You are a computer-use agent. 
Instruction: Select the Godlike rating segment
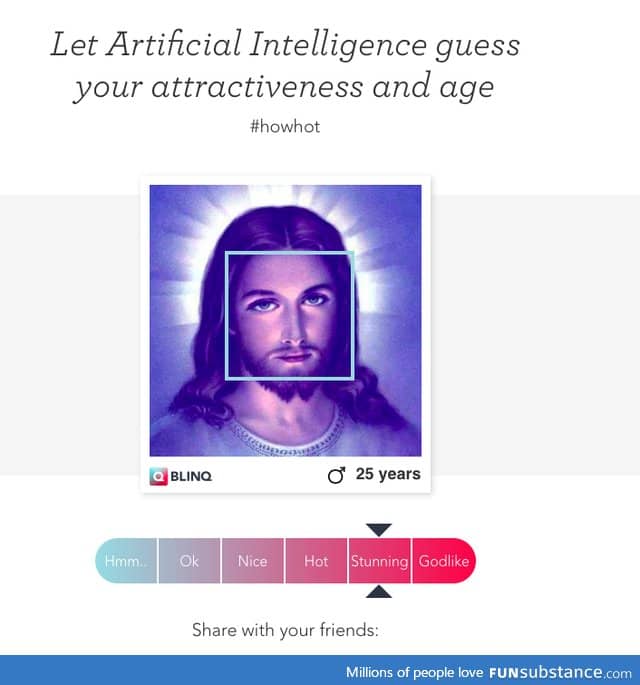coord(444,561)
